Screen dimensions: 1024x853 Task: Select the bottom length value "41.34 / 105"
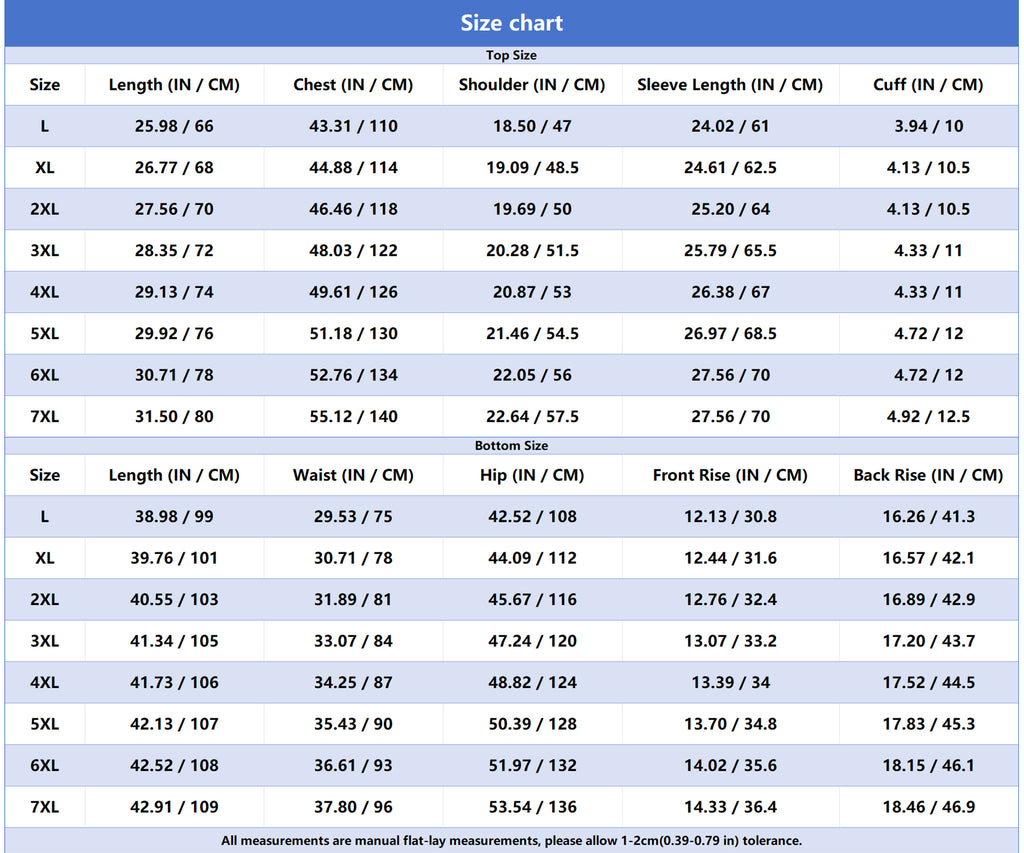[174, 641]
